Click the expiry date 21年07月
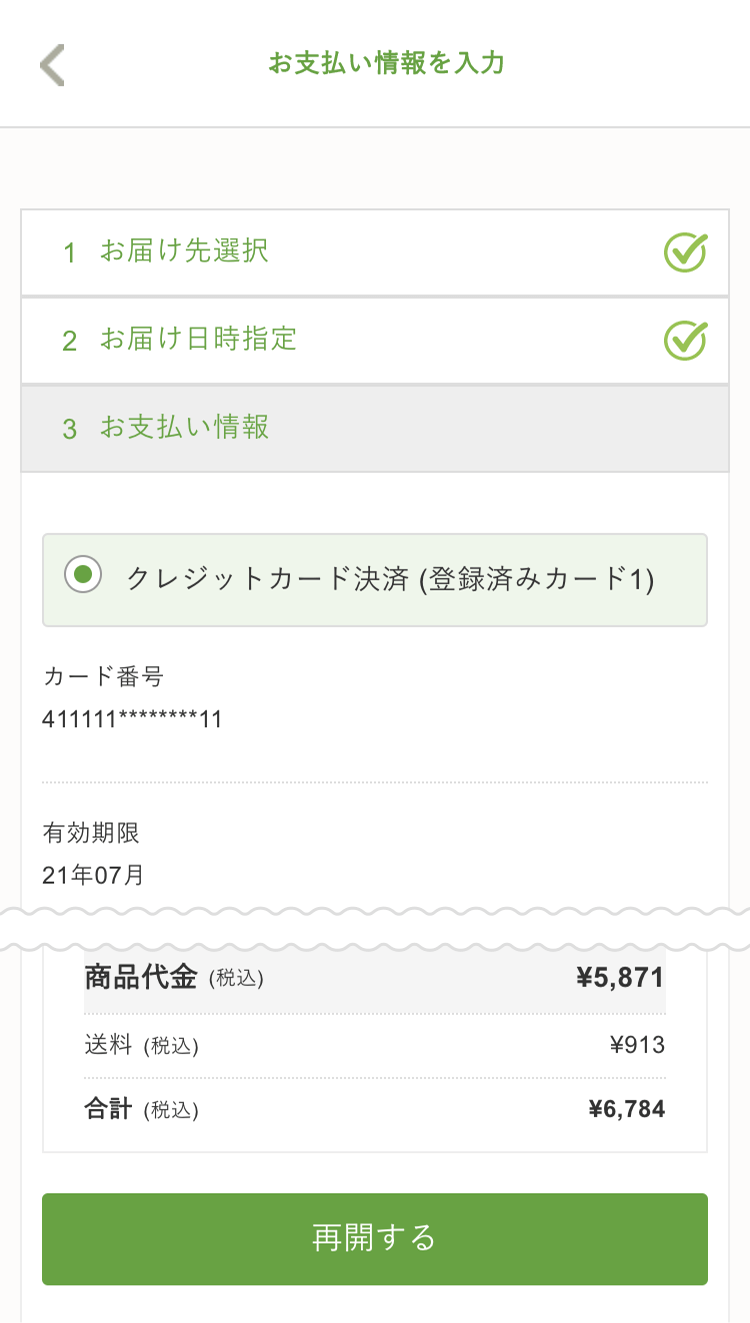Image resolution: width=750 pixels, height=1323 pixels. 94,875
